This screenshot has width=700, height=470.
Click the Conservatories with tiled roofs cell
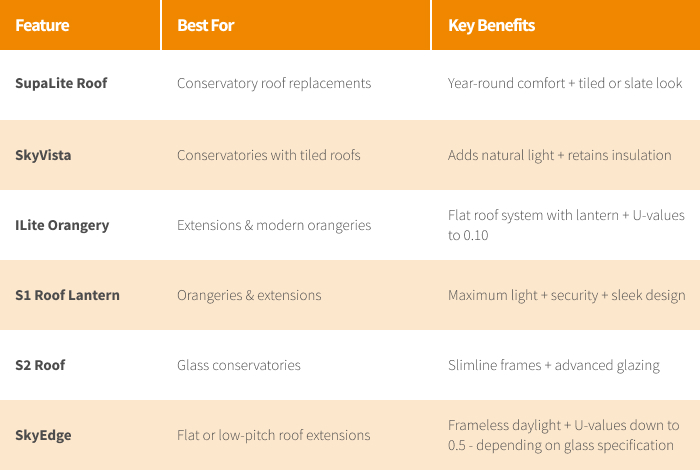point(268,155)
